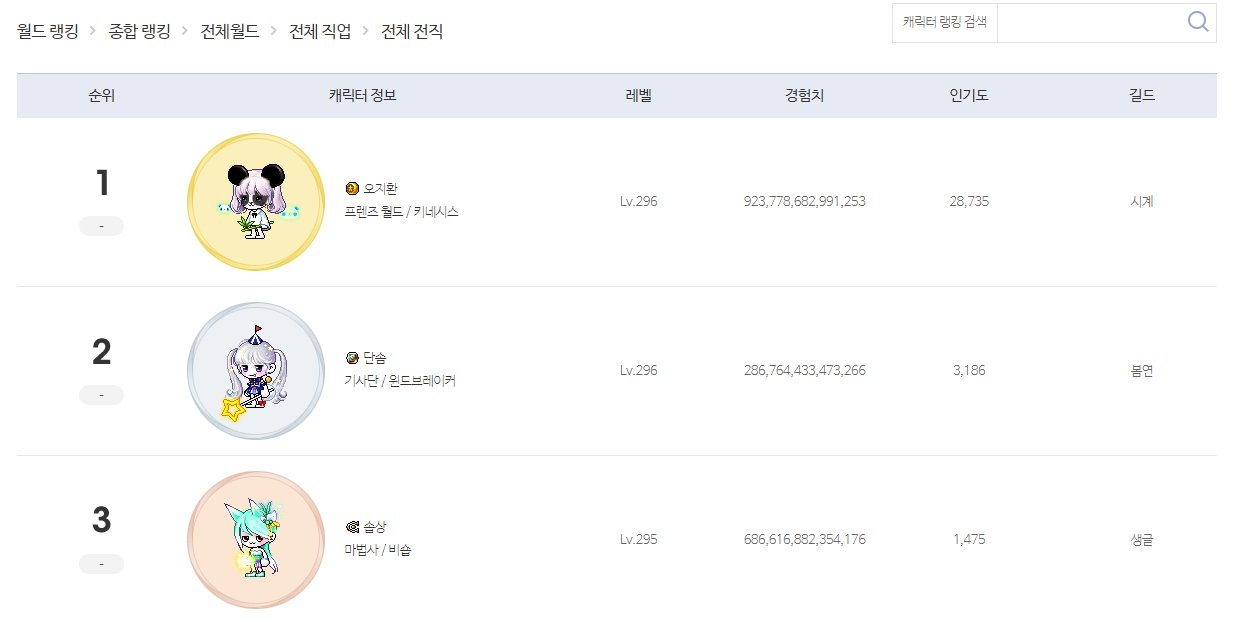Viewport: 1238px width, 622px height.
Task: Select 종합 랭킹 in the breadcrumb
Action: point(139,31)
